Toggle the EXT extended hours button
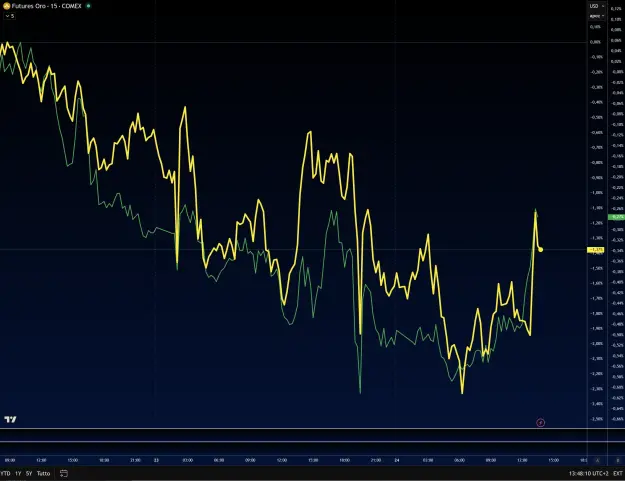 (x=618, y=473)
